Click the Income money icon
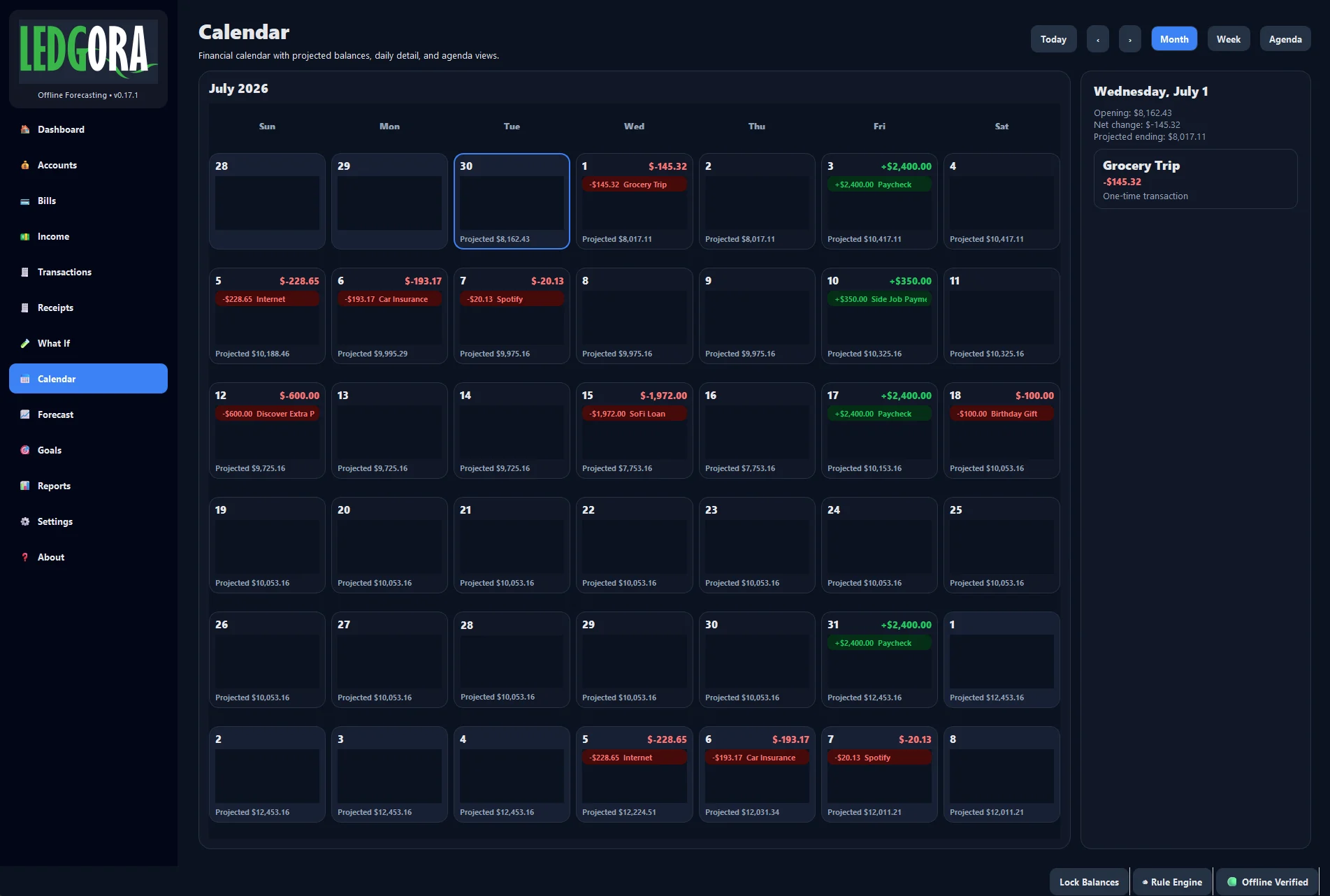1330x896 pixels. pyautogui.click(x=25, y=236)
